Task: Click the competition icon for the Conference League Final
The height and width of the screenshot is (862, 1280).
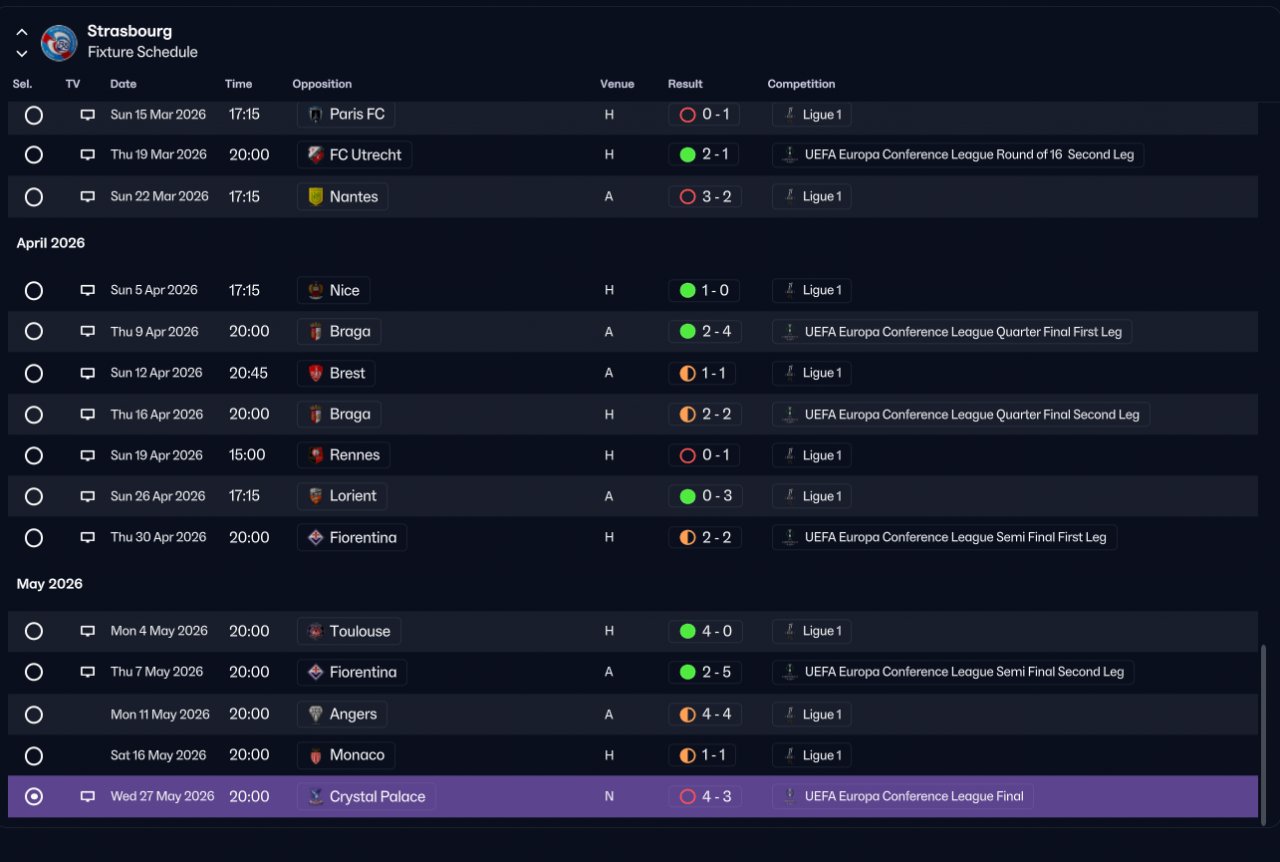Action: click(x=790, y=797)
